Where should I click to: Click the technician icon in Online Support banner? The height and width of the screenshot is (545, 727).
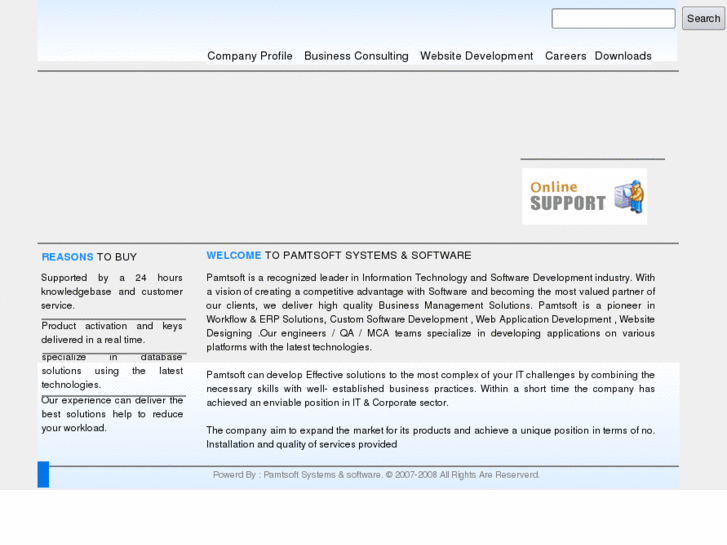tap(629, 197)
